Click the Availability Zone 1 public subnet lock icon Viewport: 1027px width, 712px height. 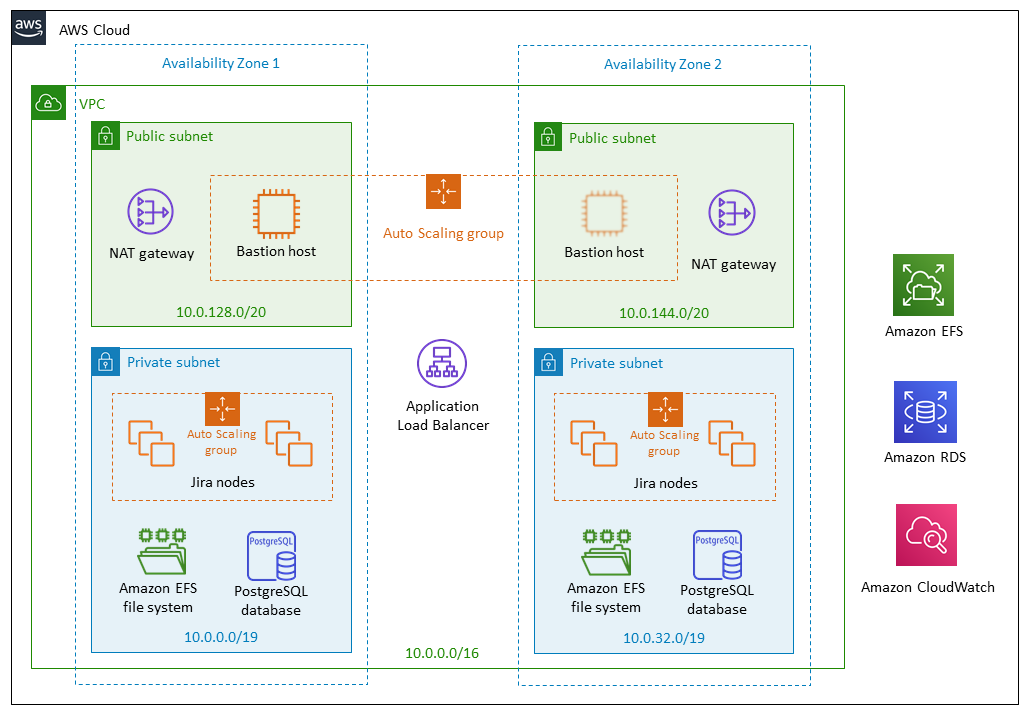105,136
